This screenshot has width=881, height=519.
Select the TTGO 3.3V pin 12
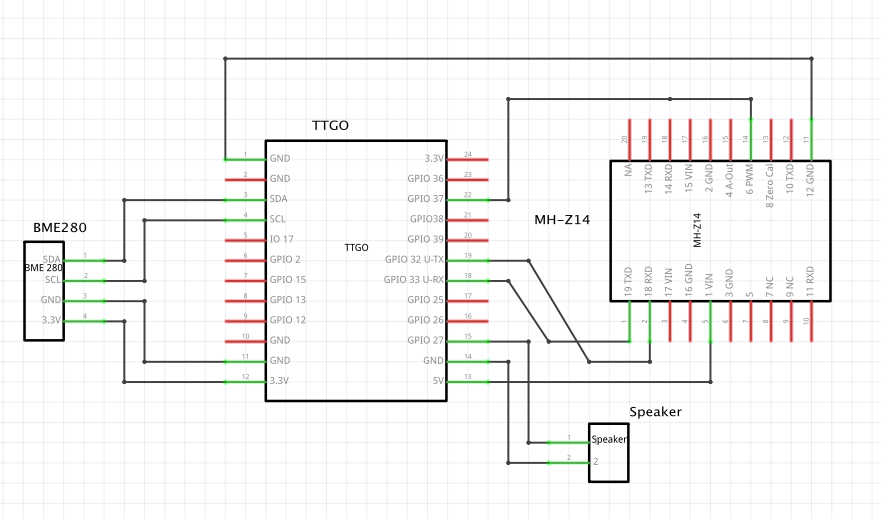point(244,381)
